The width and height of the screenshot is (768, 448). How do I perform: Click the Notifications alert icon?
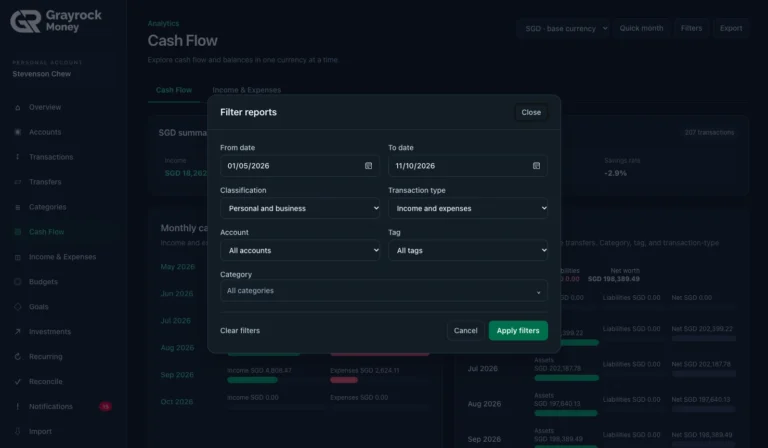click(18, 407)
